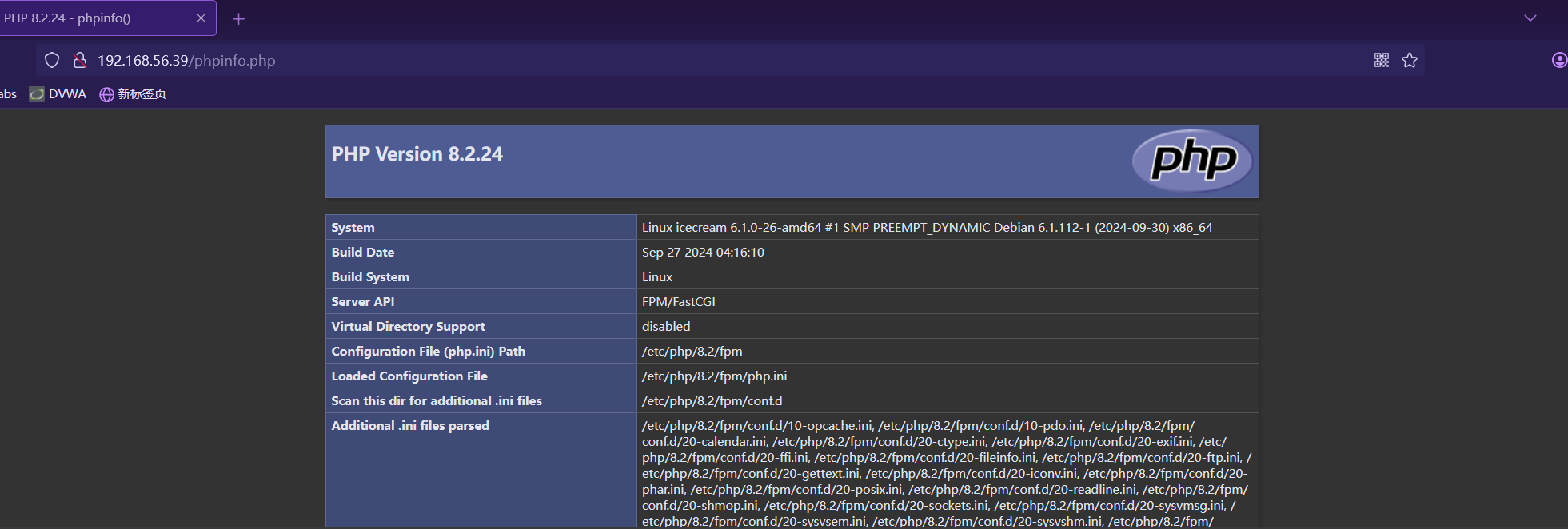Click the System row label
The image size is (1568, 529).
pyautogui.click(x=353, y=228)
